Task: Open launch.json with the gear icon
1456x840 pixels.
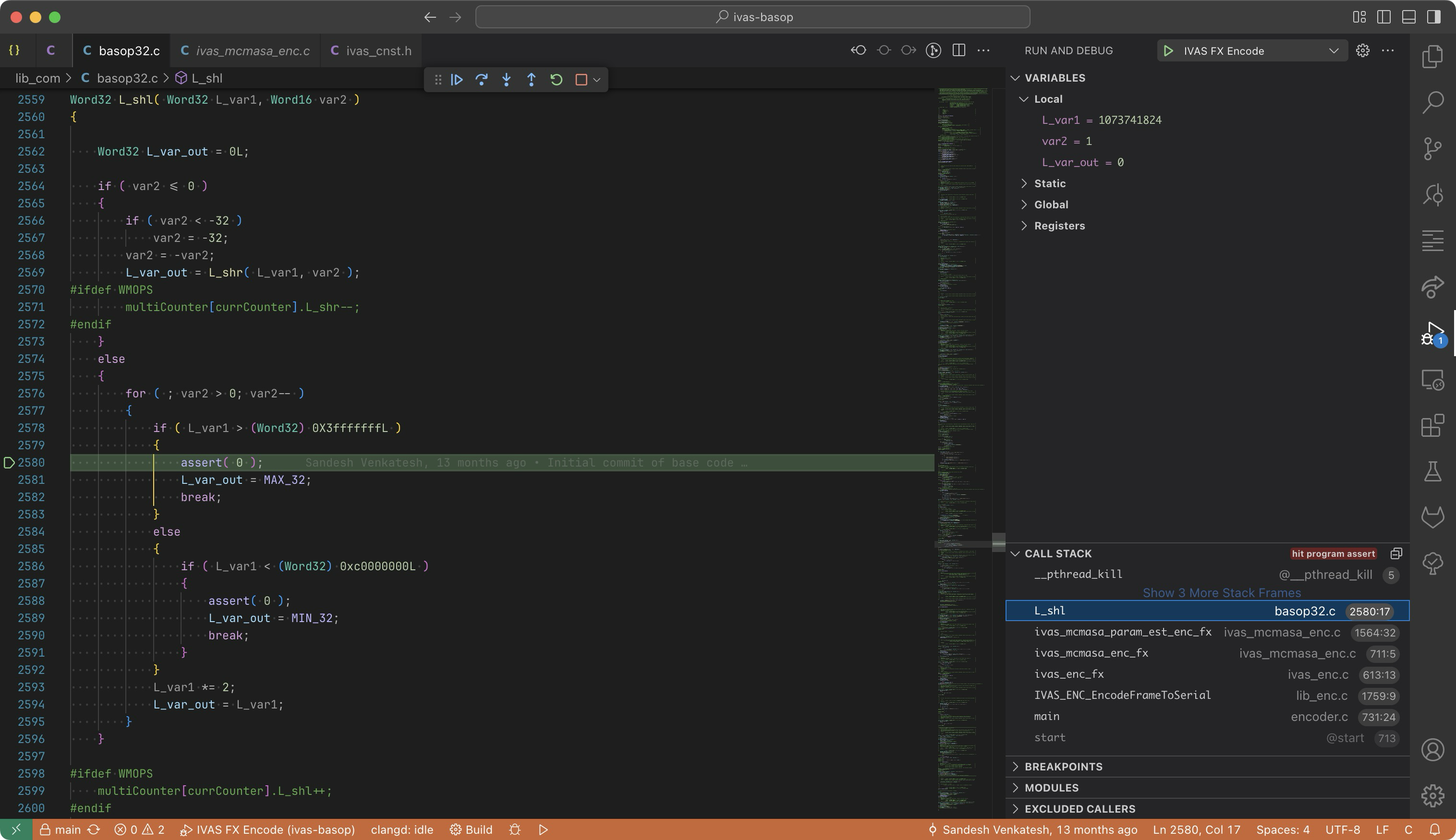Action: [1362, 51]
